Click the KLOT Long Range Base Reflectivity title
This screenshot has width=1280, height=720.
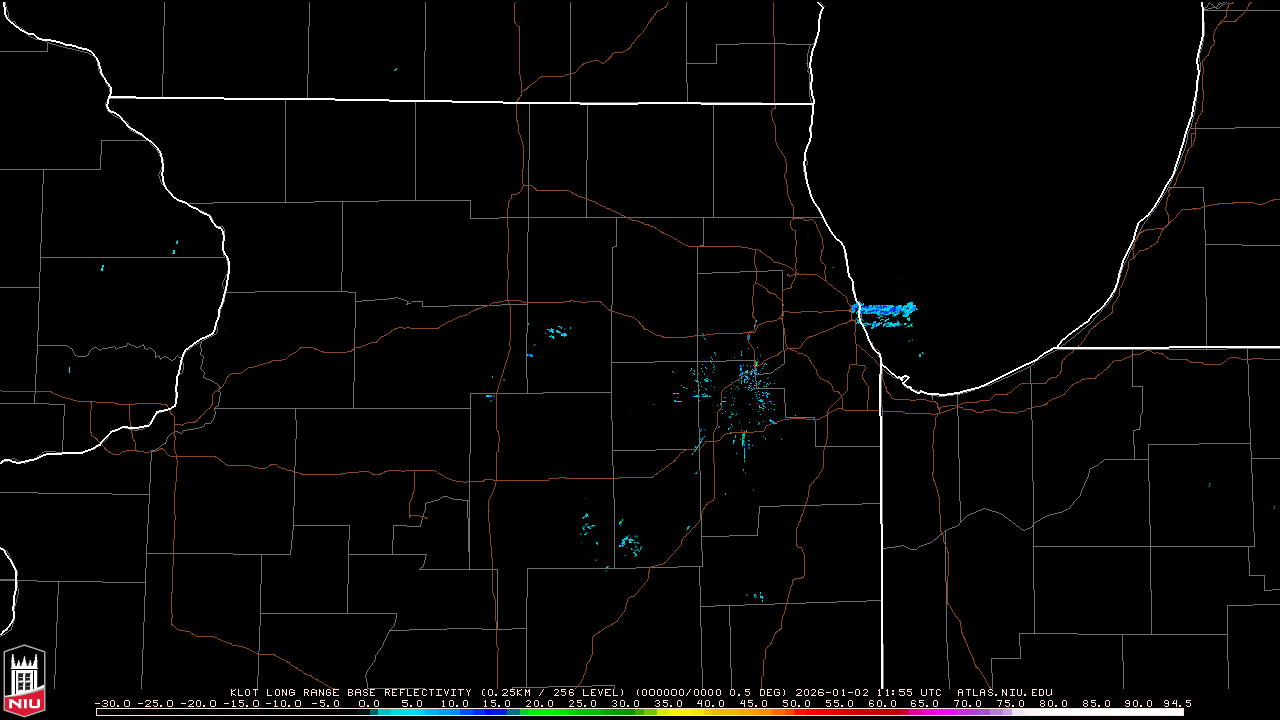[x=350, y=692]
